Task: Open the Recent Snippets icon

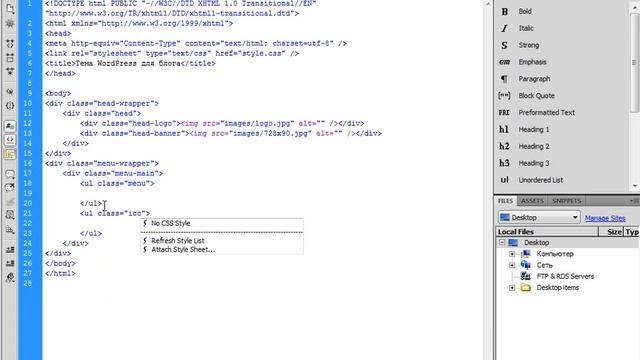Action: pyautogui.click(x=10, y=215)
